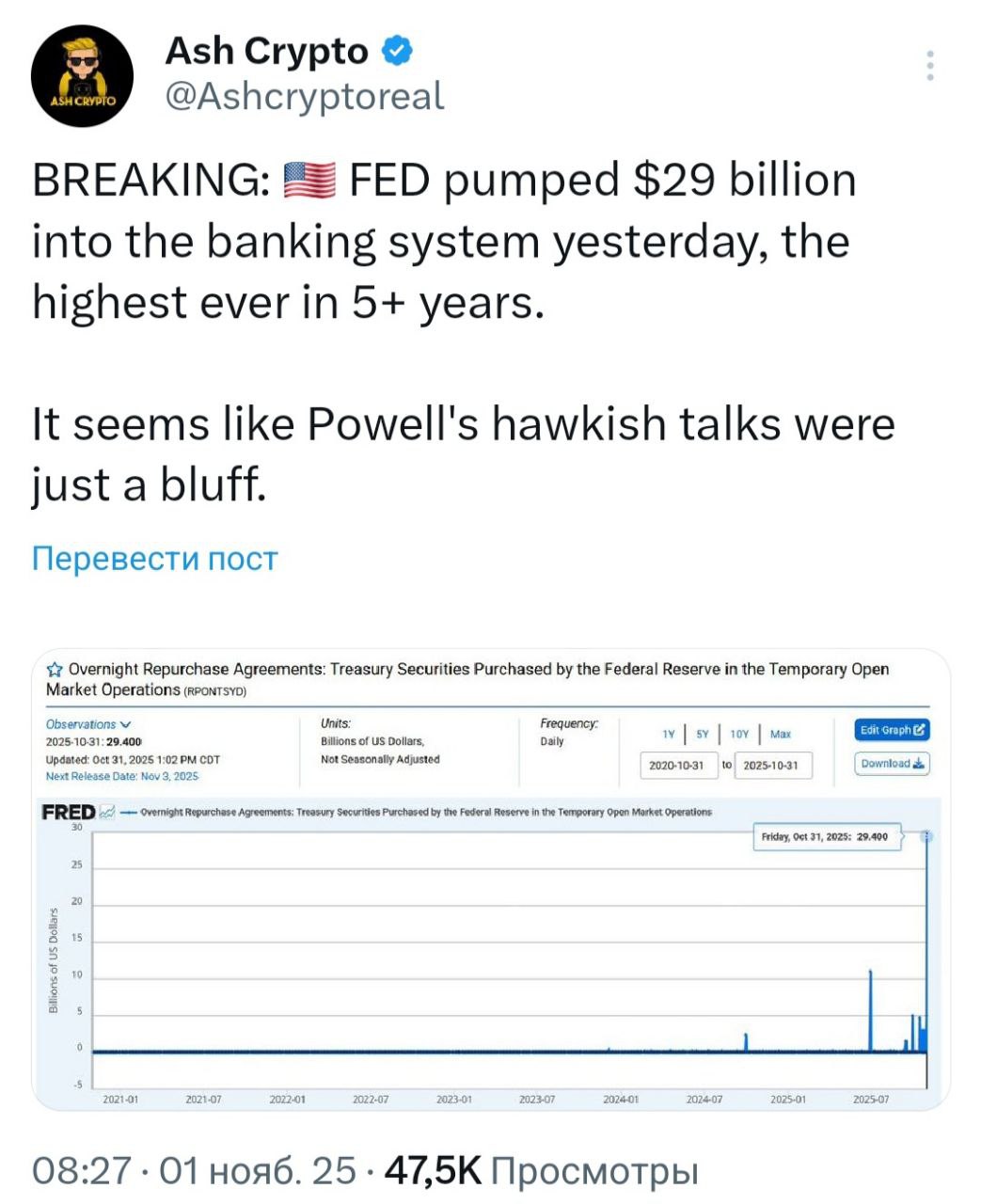Viewport: 981px width, 1204px height.
Task: Select the Max range tab
Action: coord(781,734)
